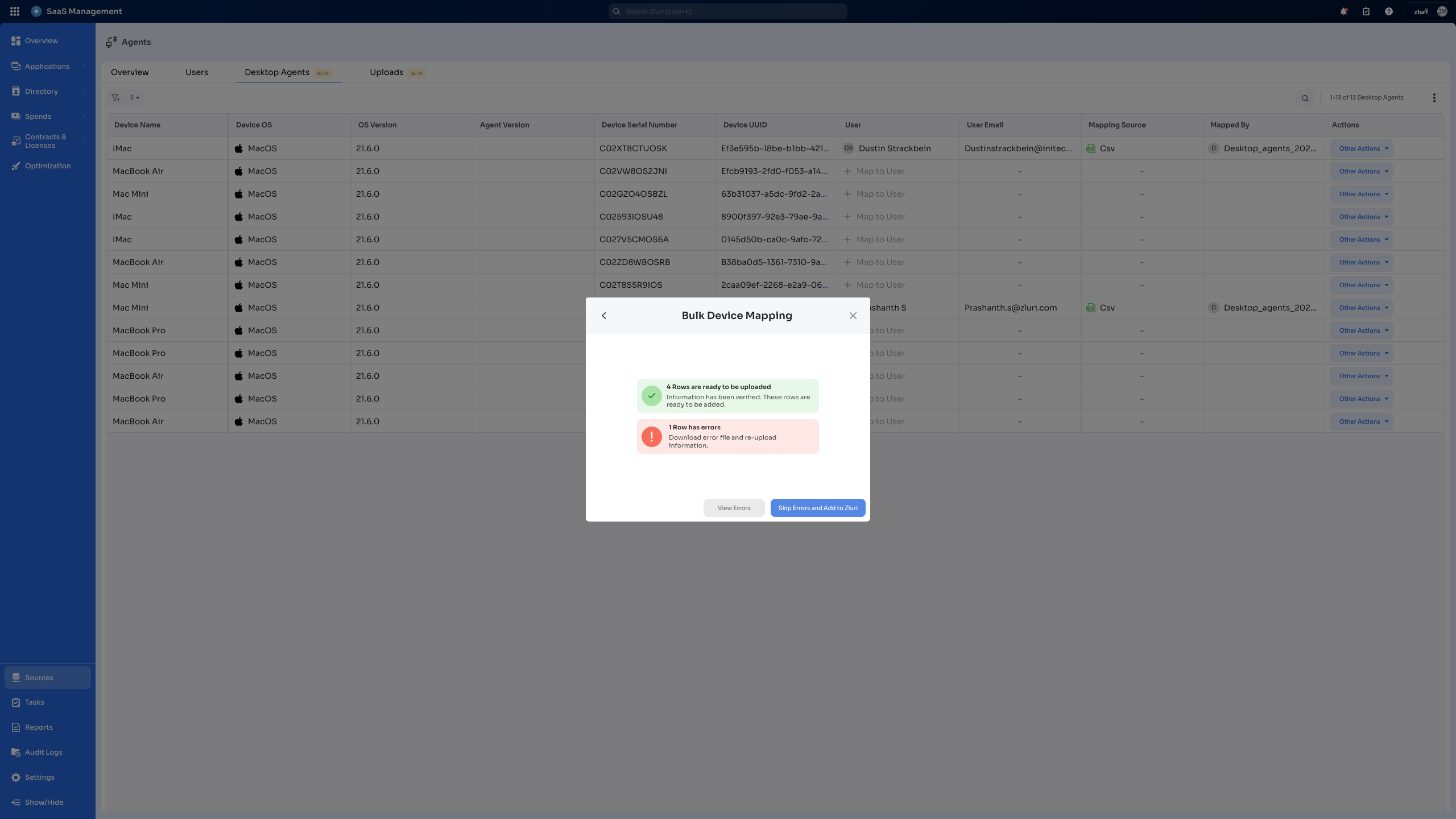
Task: Click the table search magnifier icon
Action: click(x=1305, y=98)
